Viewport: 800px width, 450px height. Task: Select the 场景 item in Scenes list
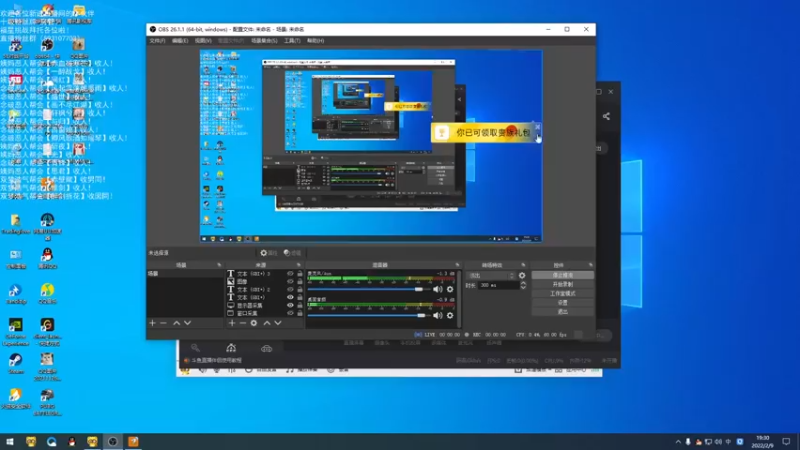(x=185, y=274)
